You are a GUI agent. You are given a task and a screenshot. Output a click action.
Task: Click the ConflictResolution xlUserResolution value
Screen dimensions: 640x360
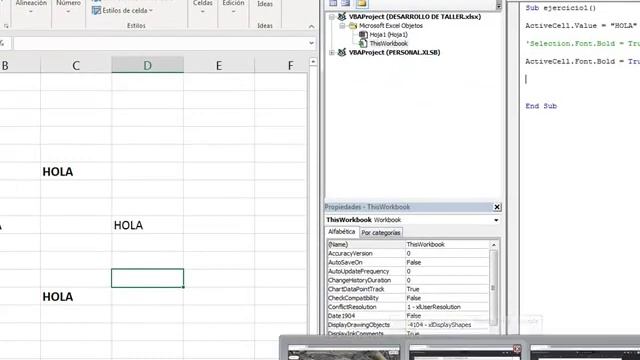click(x=447, y=307)
